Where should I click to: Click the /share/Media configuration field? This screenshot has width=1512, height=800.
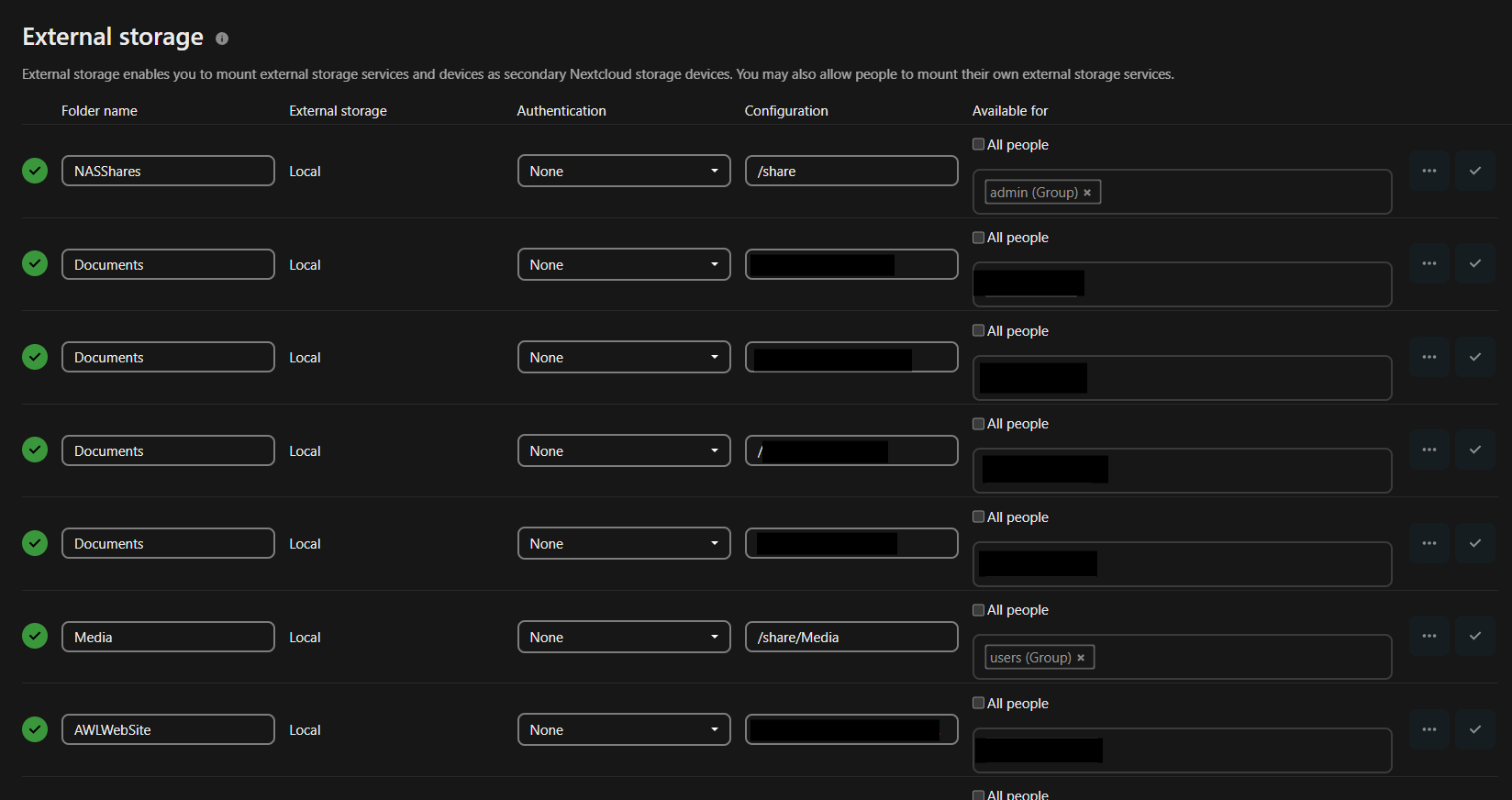point(851,637)
